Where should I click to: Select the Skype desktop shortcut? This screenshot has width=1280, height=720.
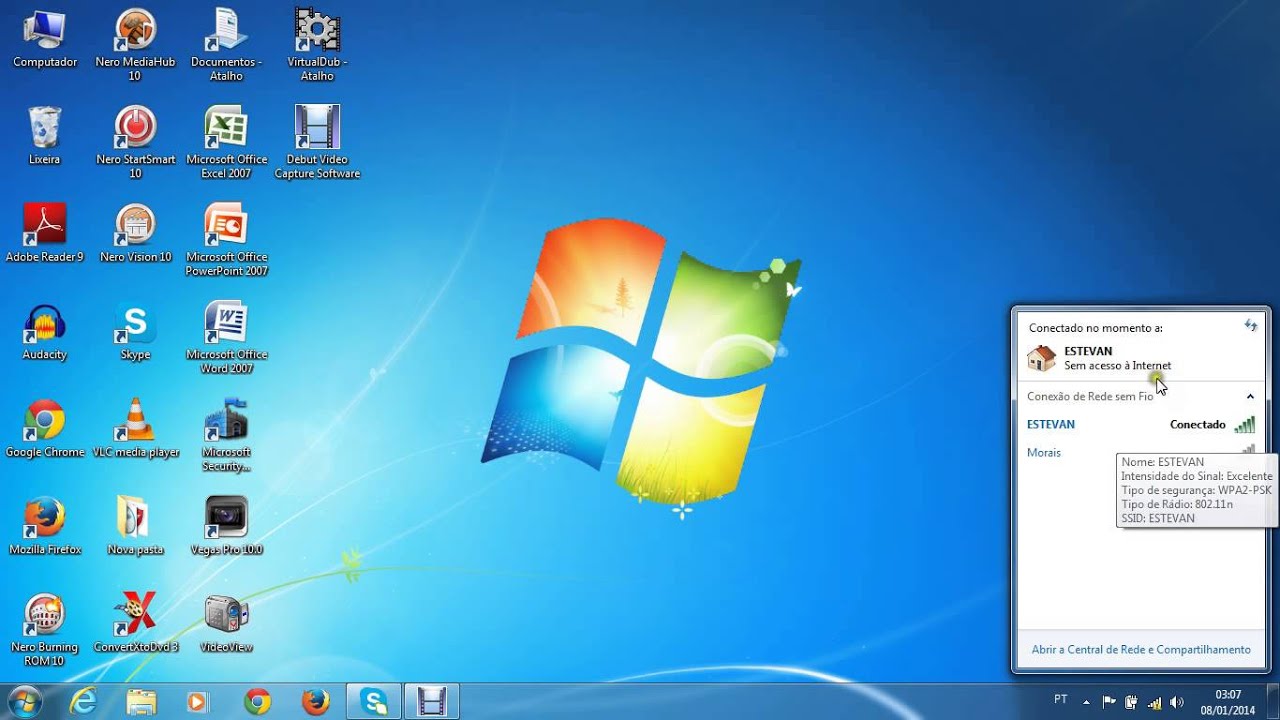pos(135,331)
